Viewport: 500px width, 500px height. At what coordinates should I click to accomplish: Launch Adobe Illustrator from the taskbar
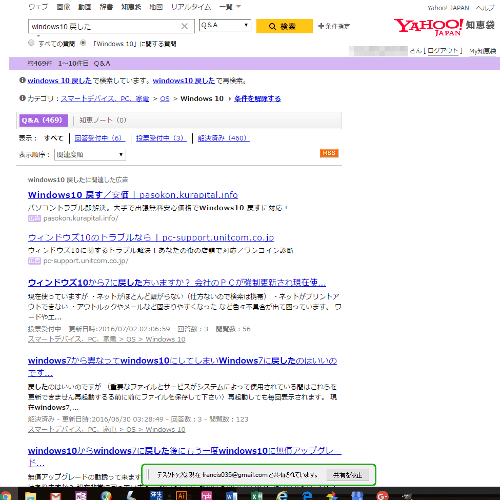tap(181, 495)
